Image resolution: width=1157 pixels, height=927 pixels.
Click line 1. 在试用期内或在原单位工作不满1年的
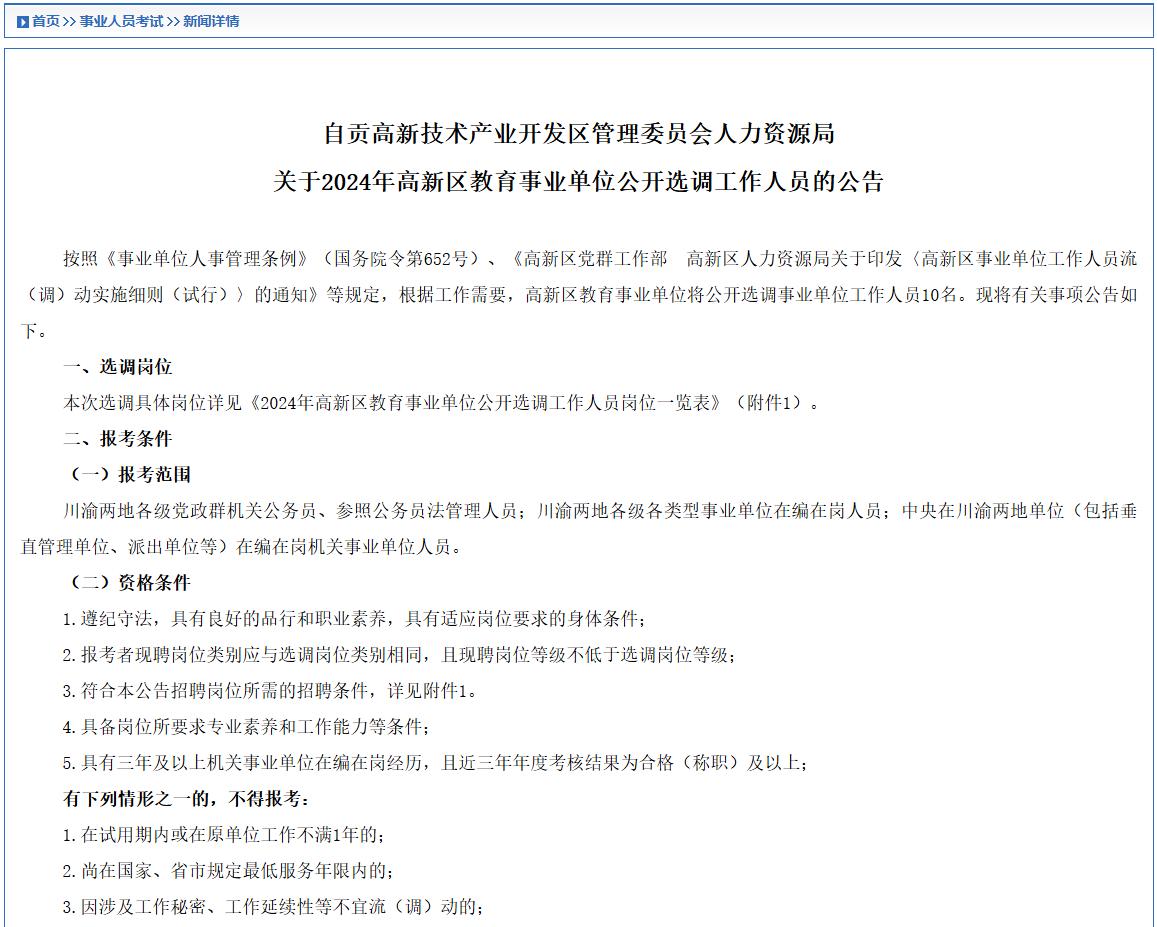pos(224,835)
